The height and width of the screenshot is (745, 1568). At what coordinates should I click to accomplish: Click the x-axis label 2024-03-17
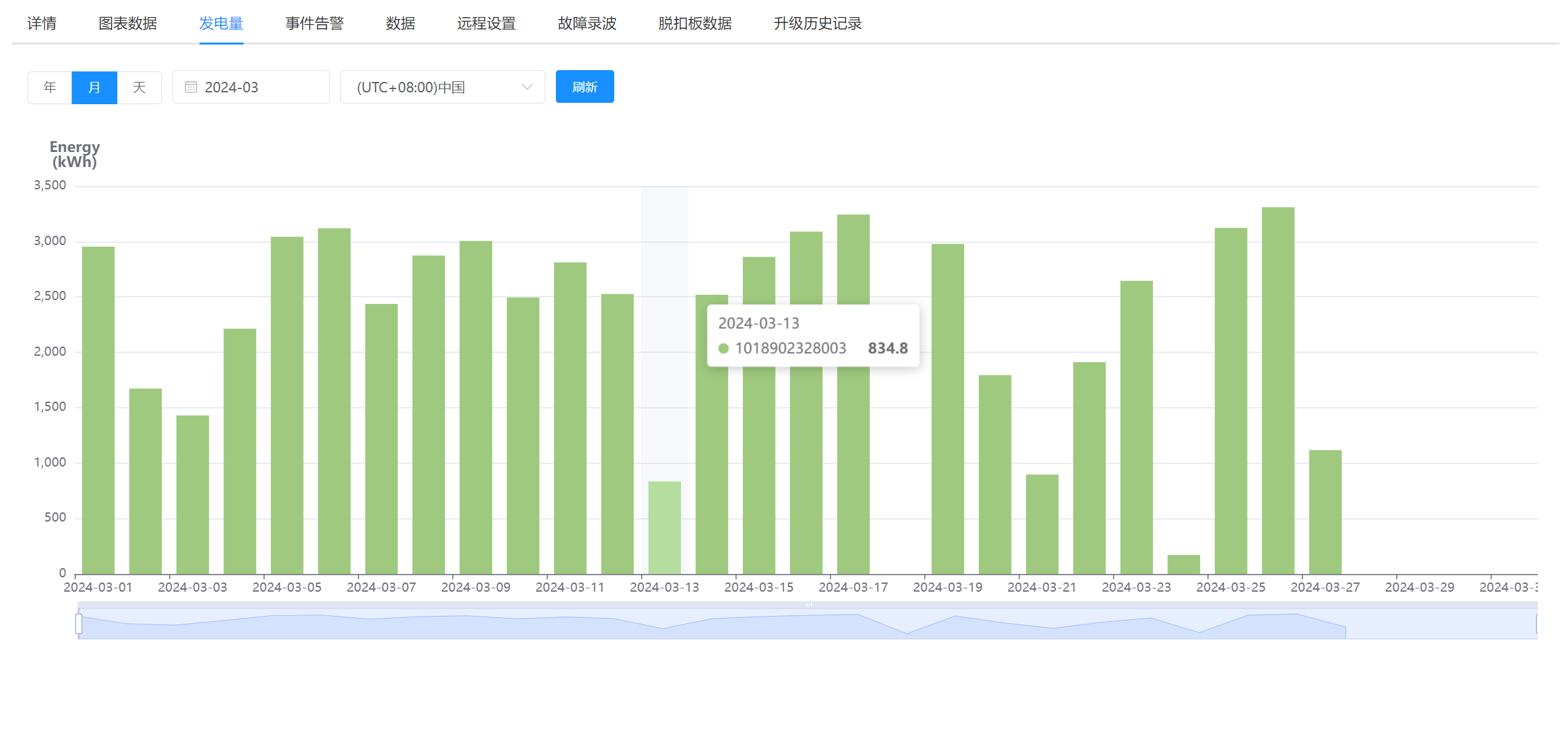853,587
